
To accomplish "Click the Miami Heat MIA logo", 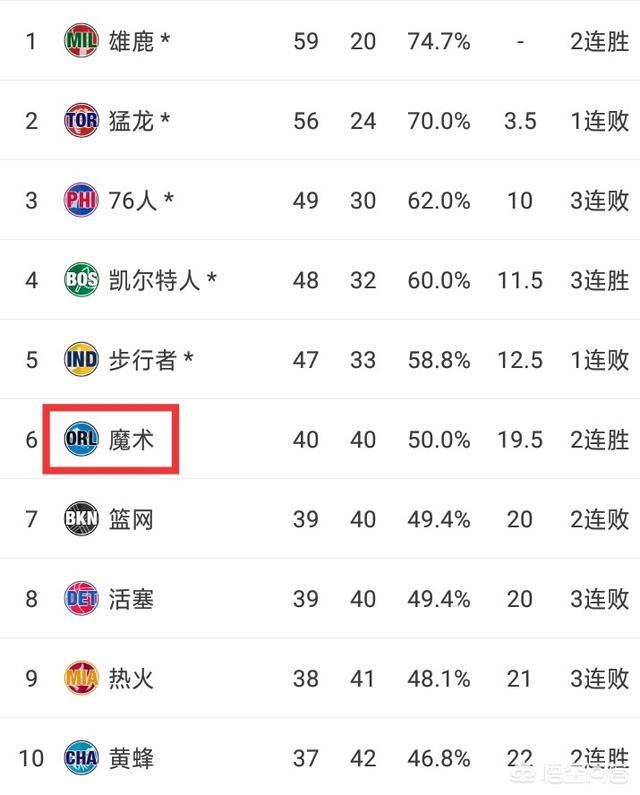I will pos(81,678).
